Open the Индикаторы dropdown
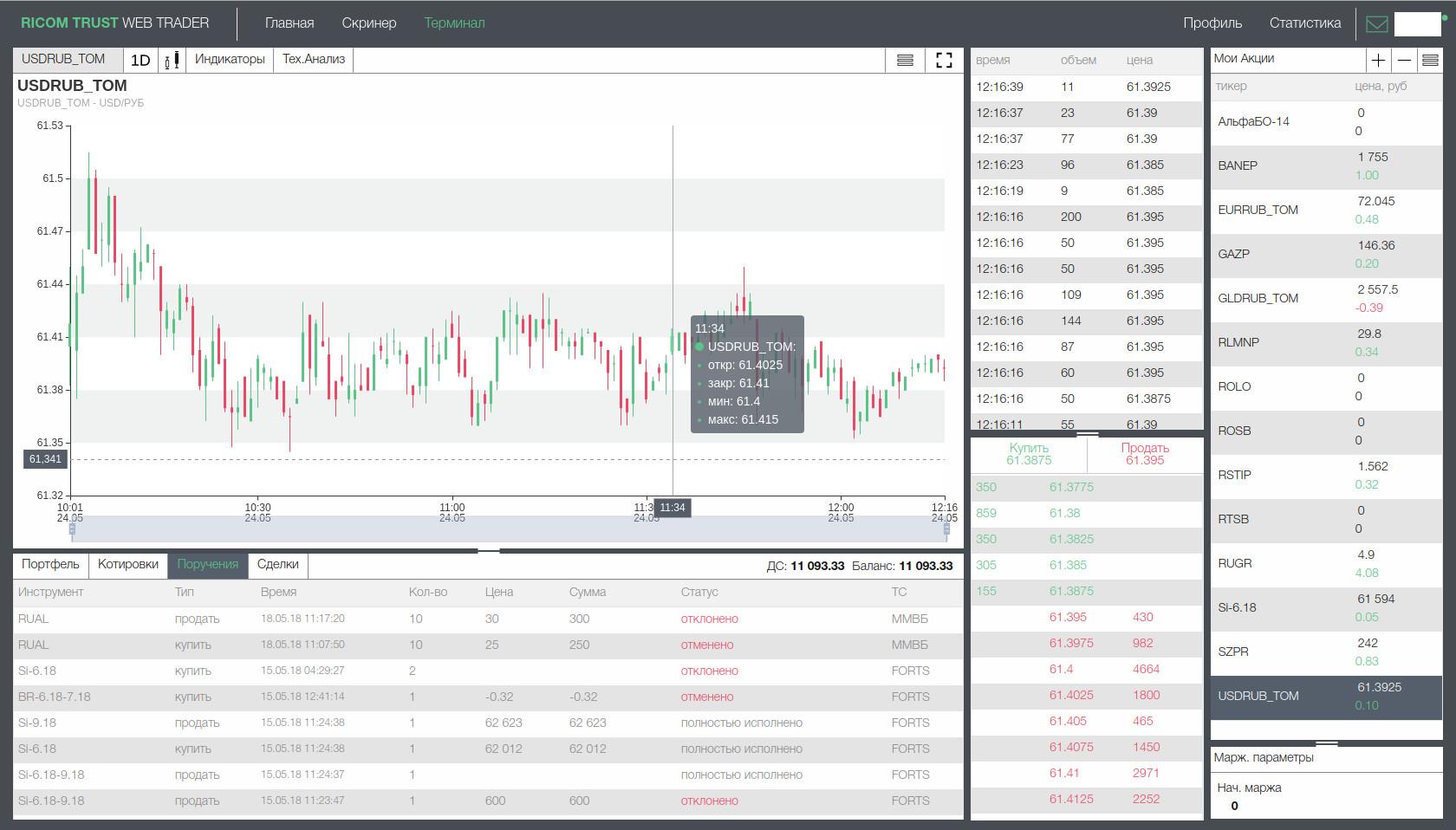This screenshot has width=1456, height=830. 229,60
